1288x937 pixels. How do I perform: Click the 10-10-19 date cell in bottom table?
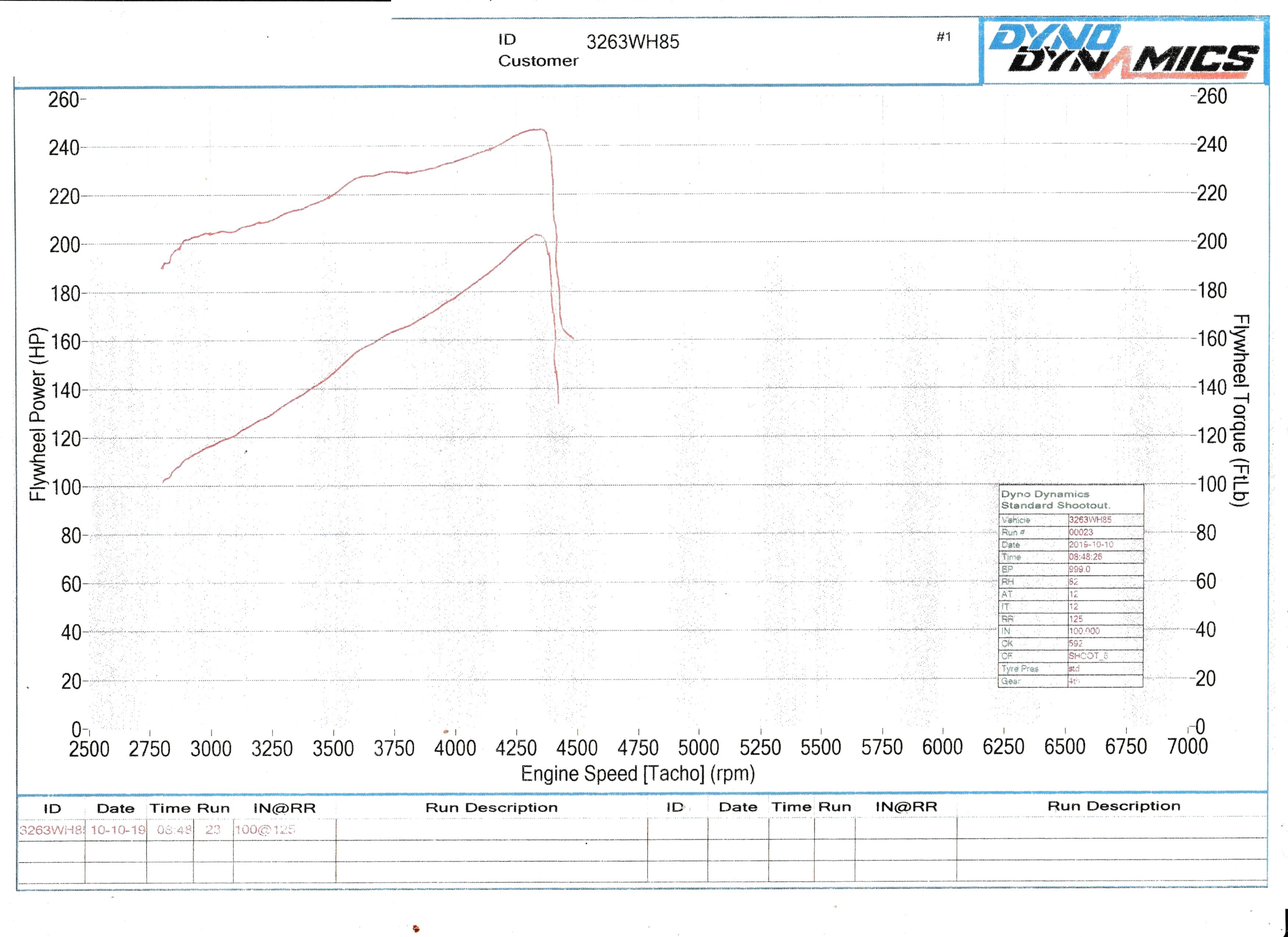pyautogui.click(x=118, y=830)
